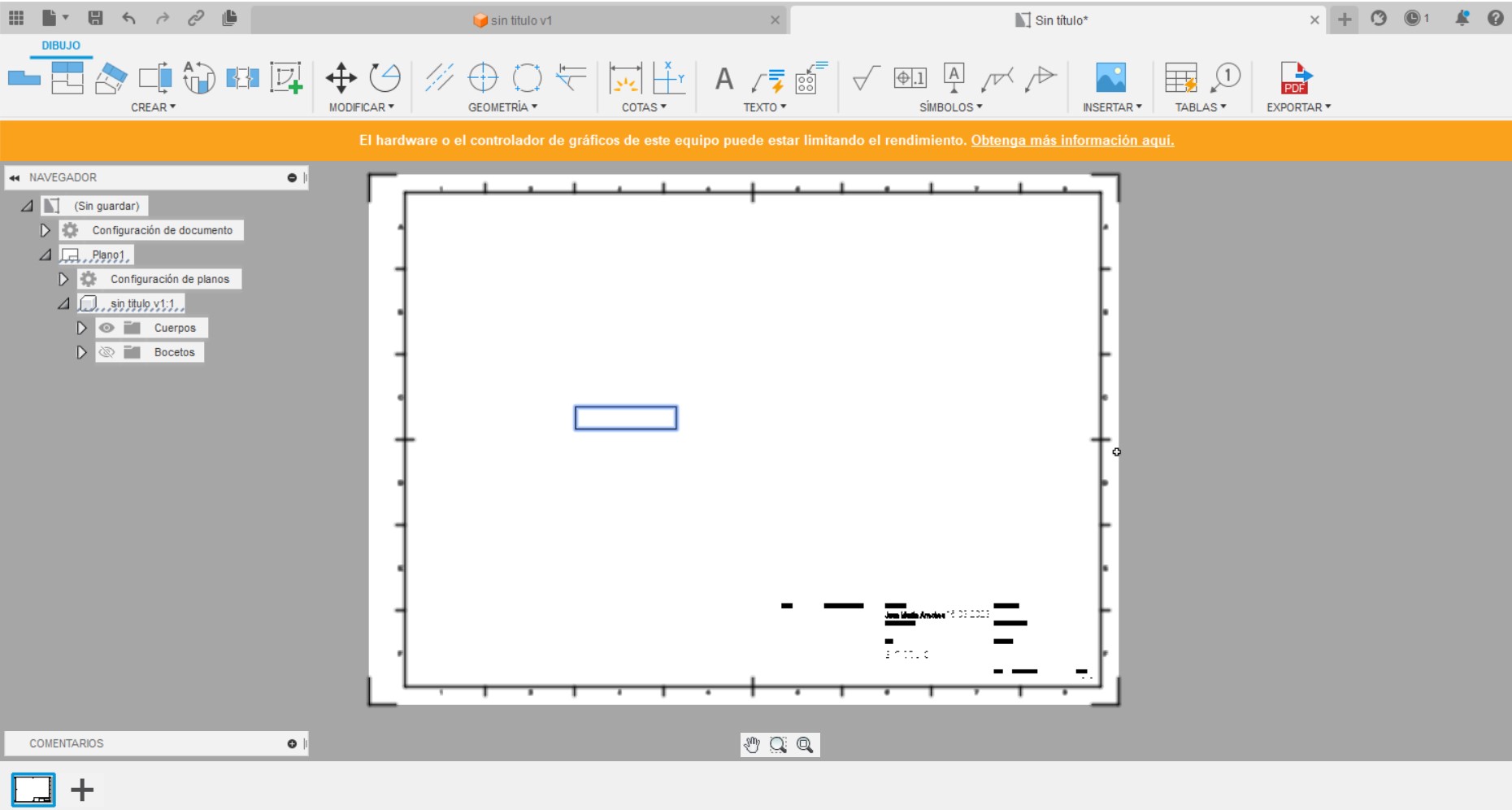Select the Base View tool
The width and height of the screenshot is (1512, 810).
[24, 77]
